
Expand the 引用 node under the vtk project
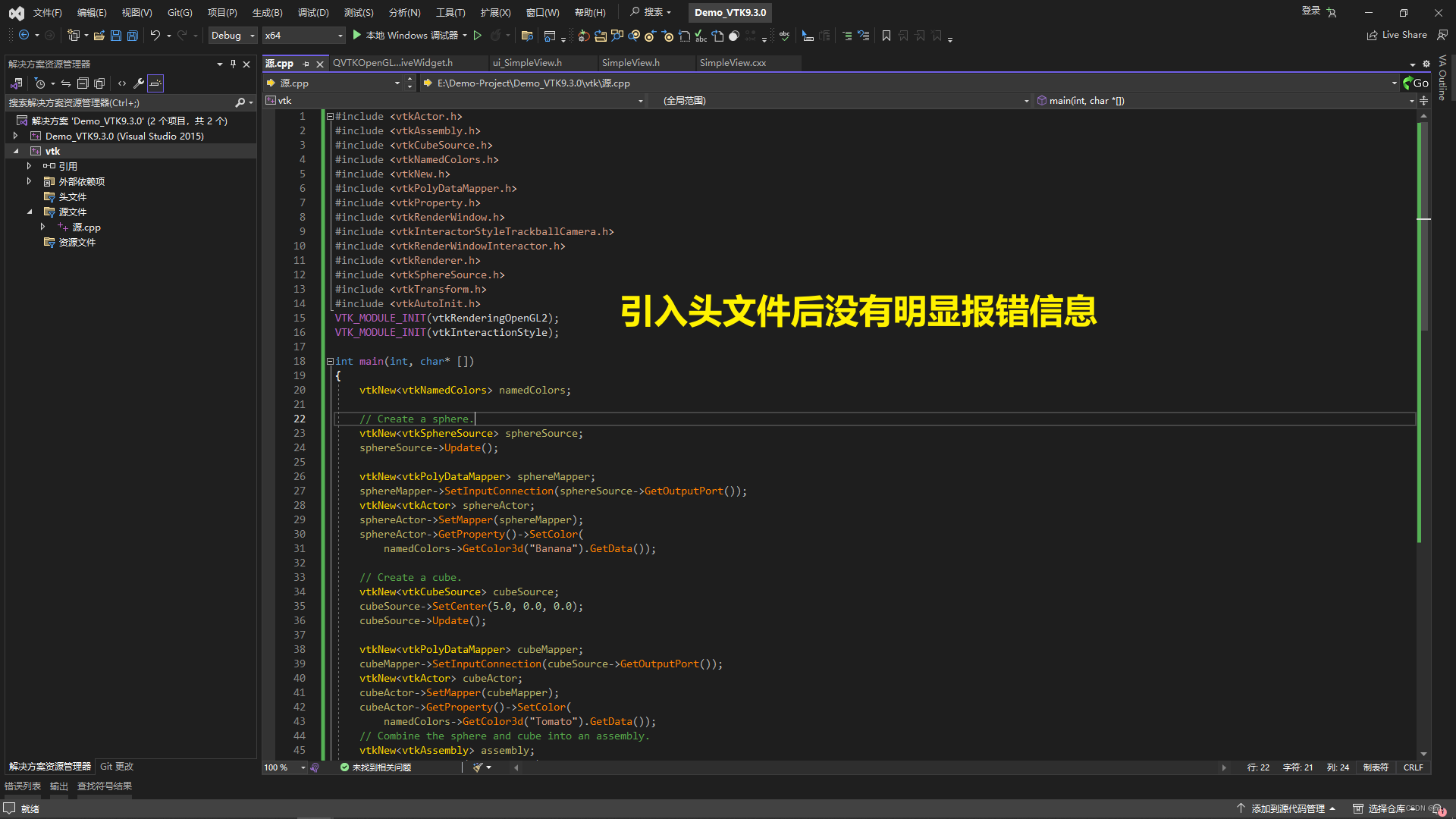pyautogui.click(x=30, y=165)
